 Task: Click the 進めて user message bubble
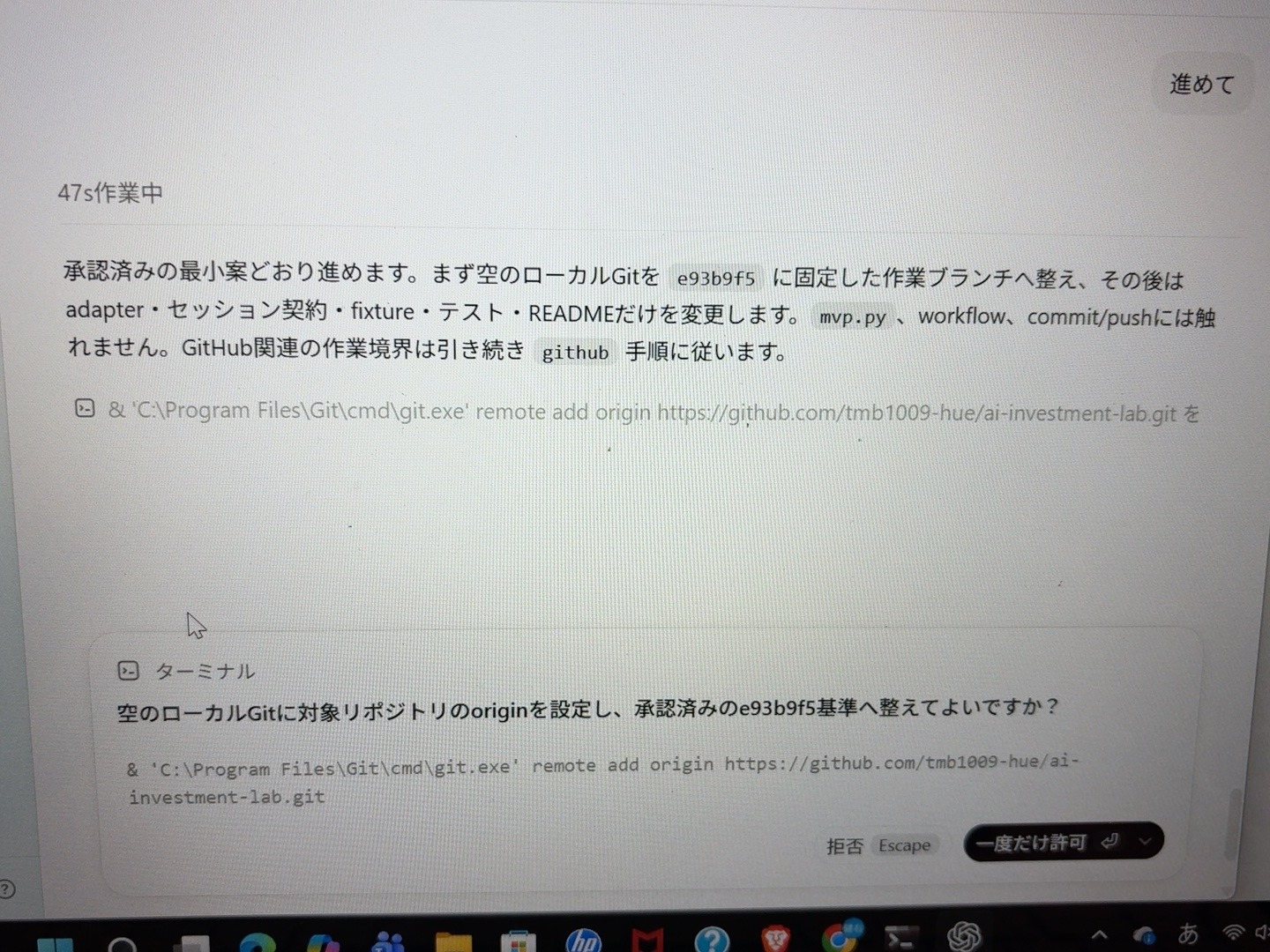click(x=1203, y=85)
